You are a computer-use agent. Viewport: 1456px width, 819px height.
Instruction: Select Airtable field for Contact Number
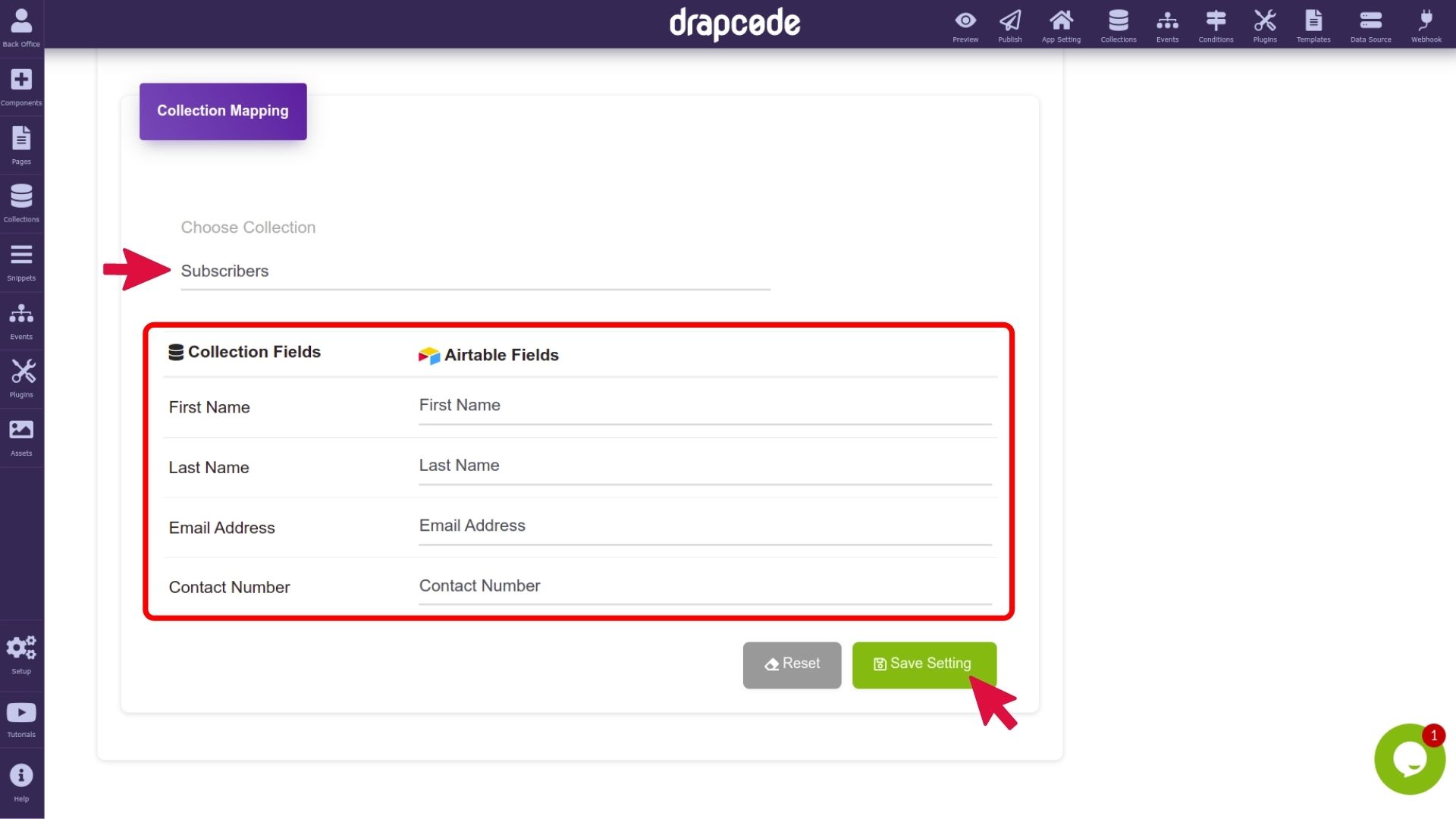tap(705, 587)
